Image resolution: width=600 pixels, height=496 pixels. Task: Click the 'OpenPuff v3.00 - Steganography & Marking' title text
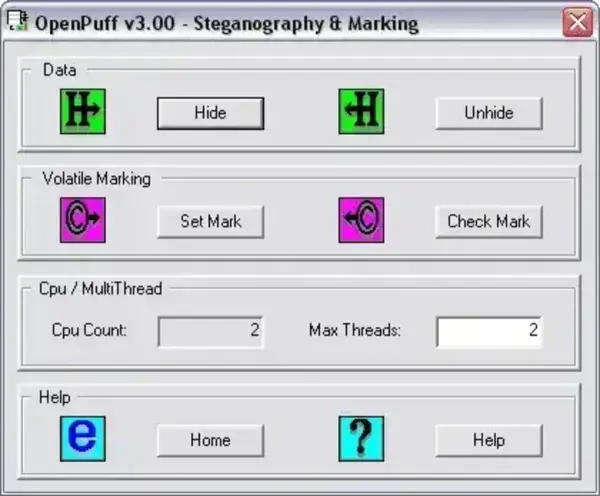[227, 23]
